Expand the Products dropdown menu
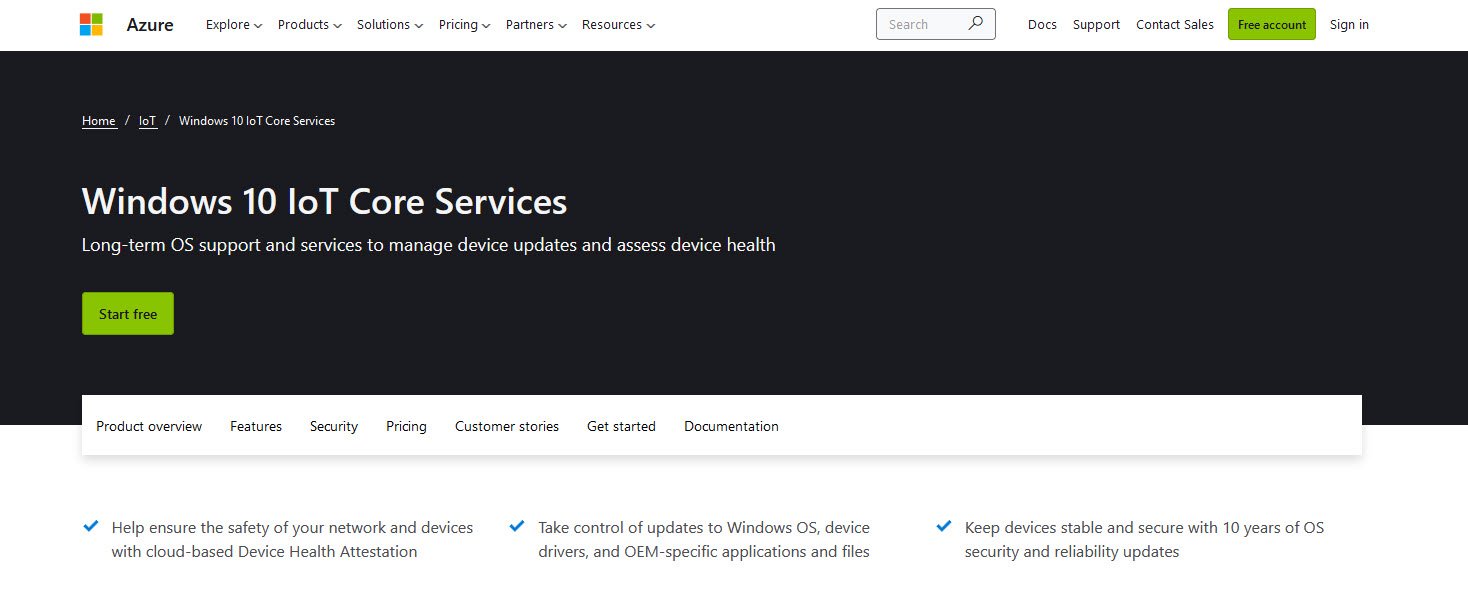 tap(310, 25)
